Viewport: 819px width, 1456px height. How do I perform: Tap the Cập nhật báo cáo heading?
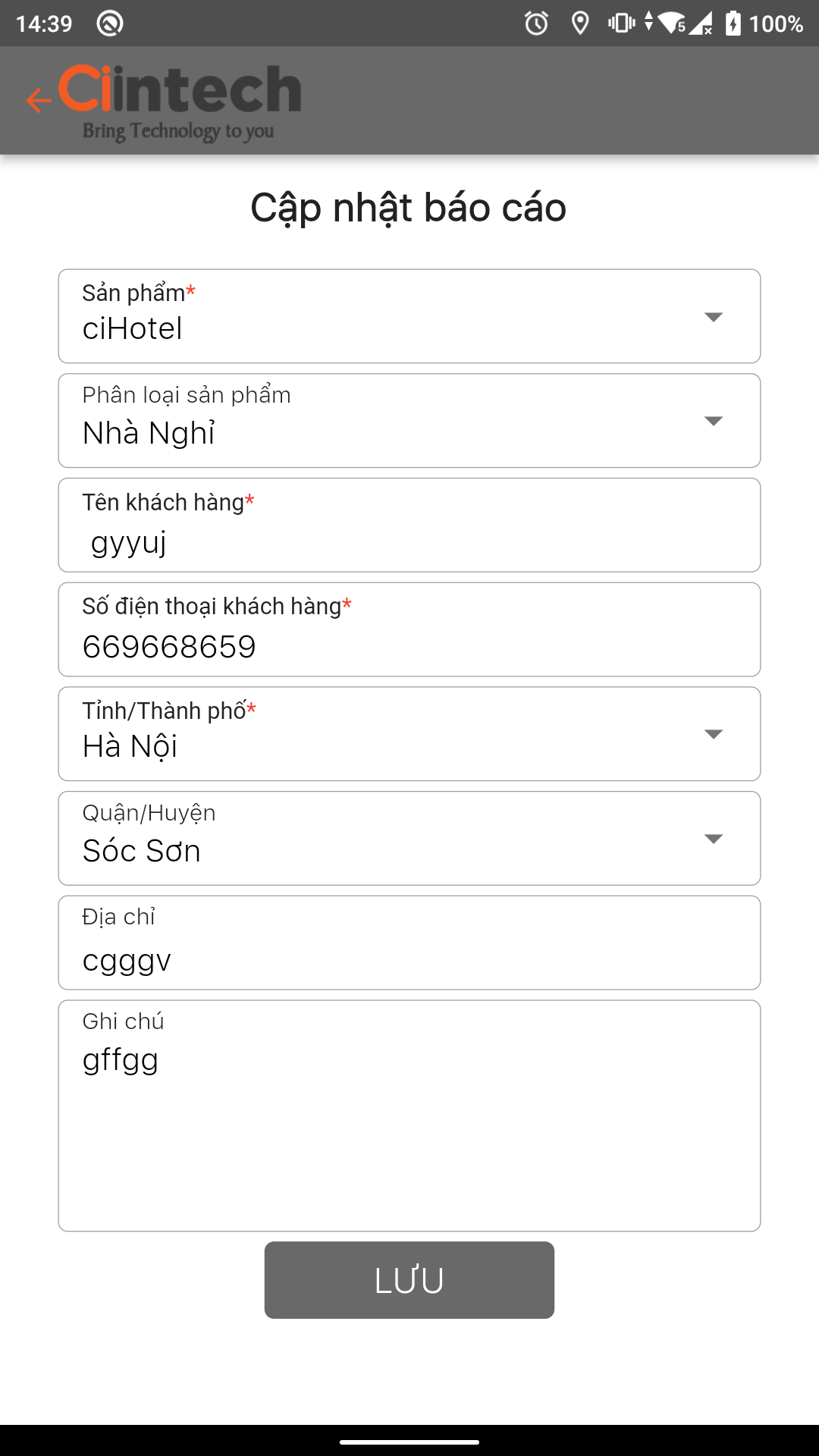click(409, 208)
